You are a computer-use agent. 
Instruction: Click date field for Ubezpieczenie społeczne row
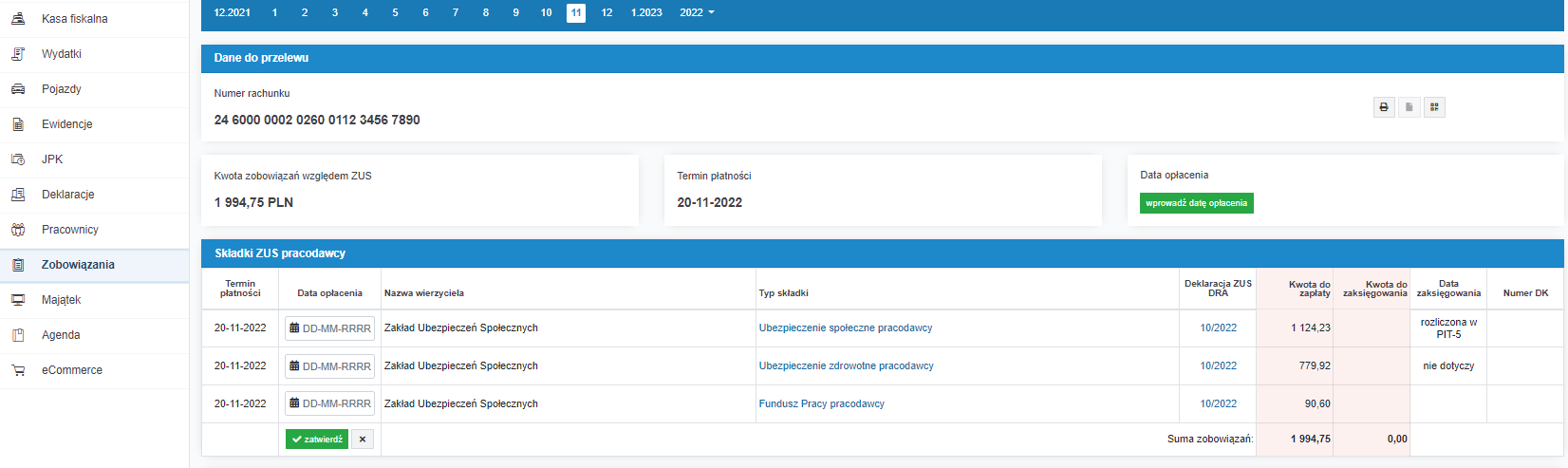pyautogui.click(x=330, y=328)
